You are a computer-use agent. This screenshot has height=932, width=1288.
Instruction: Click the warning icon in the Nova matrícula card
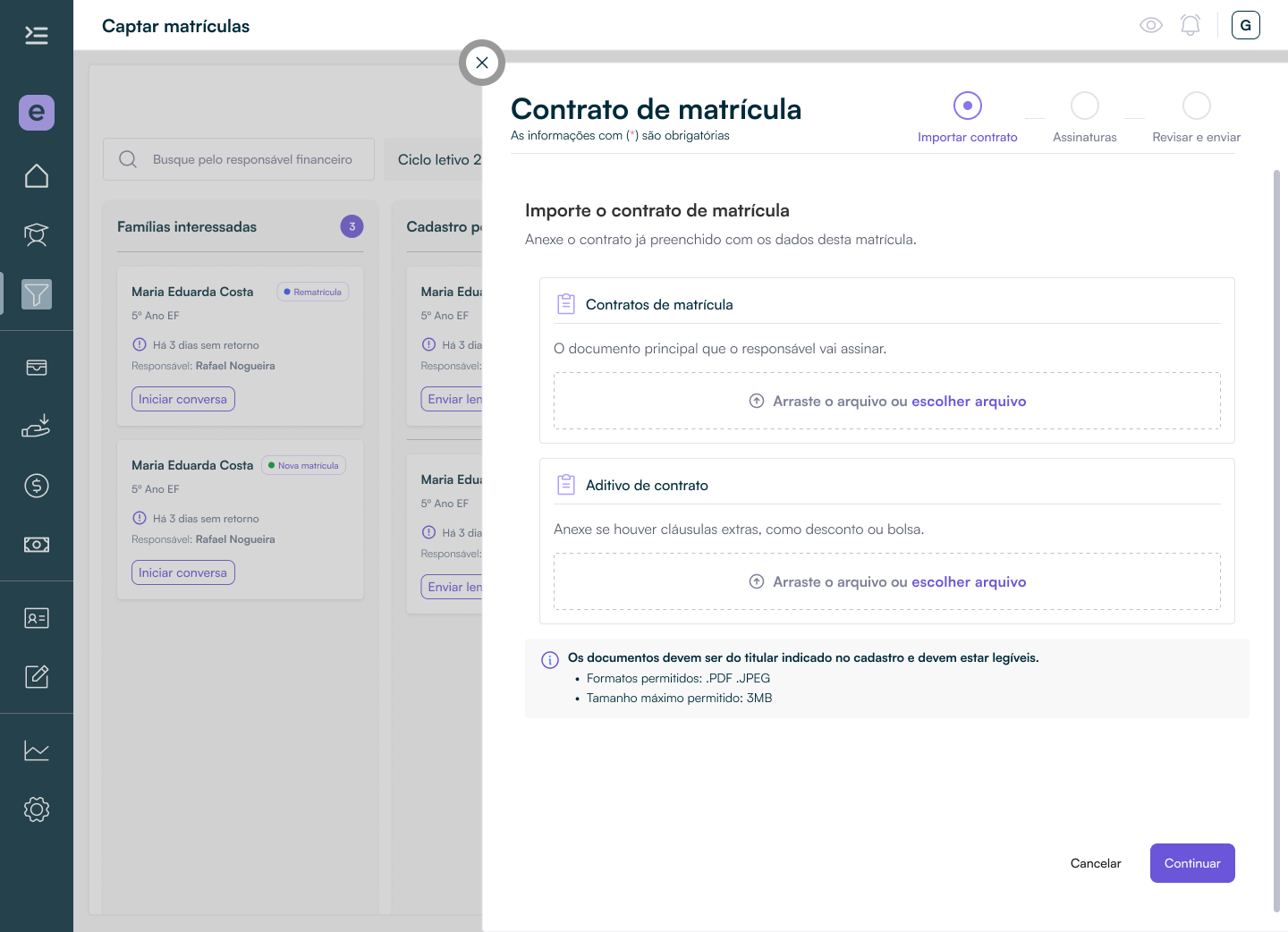(x=140, y=518)
